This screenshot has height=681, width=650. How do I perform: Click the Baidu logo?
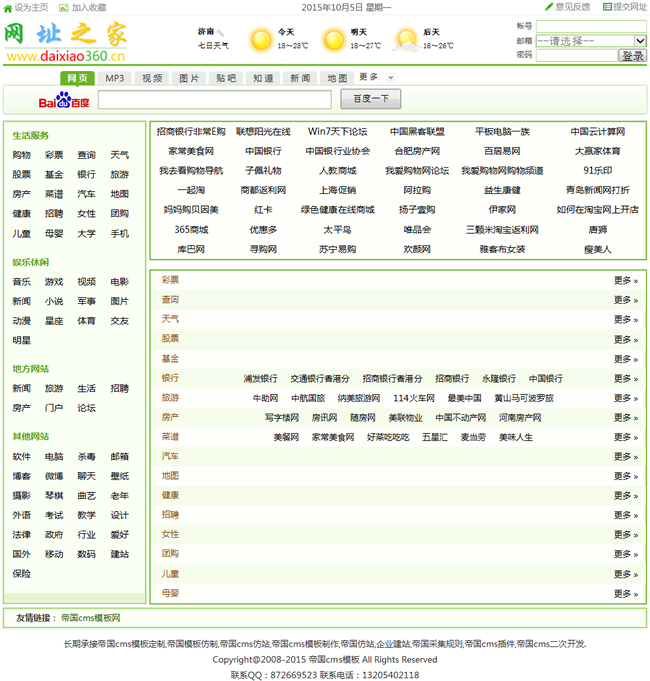(63, 100)
